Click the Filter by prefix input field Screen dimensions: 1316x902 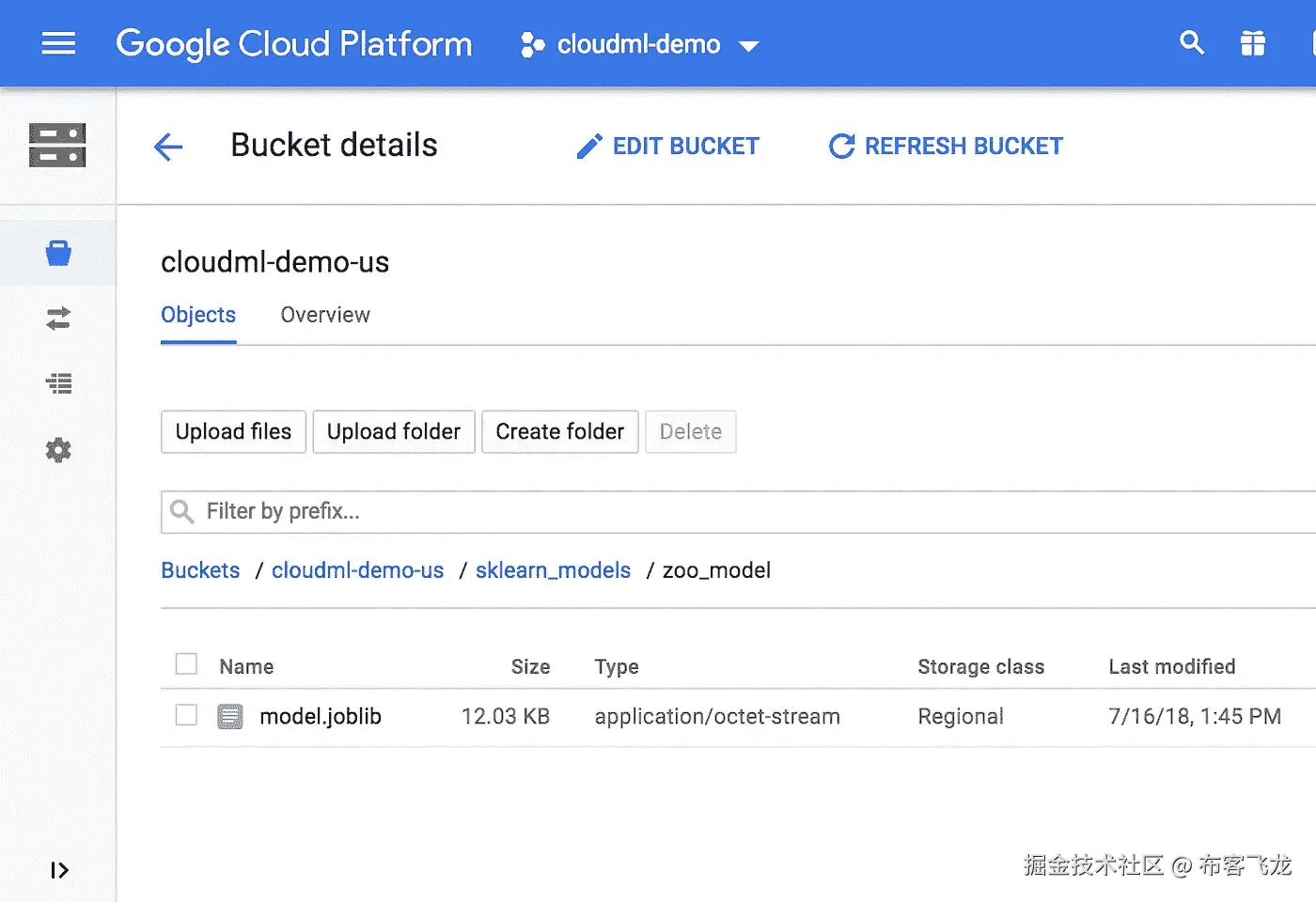pos(733,511)
